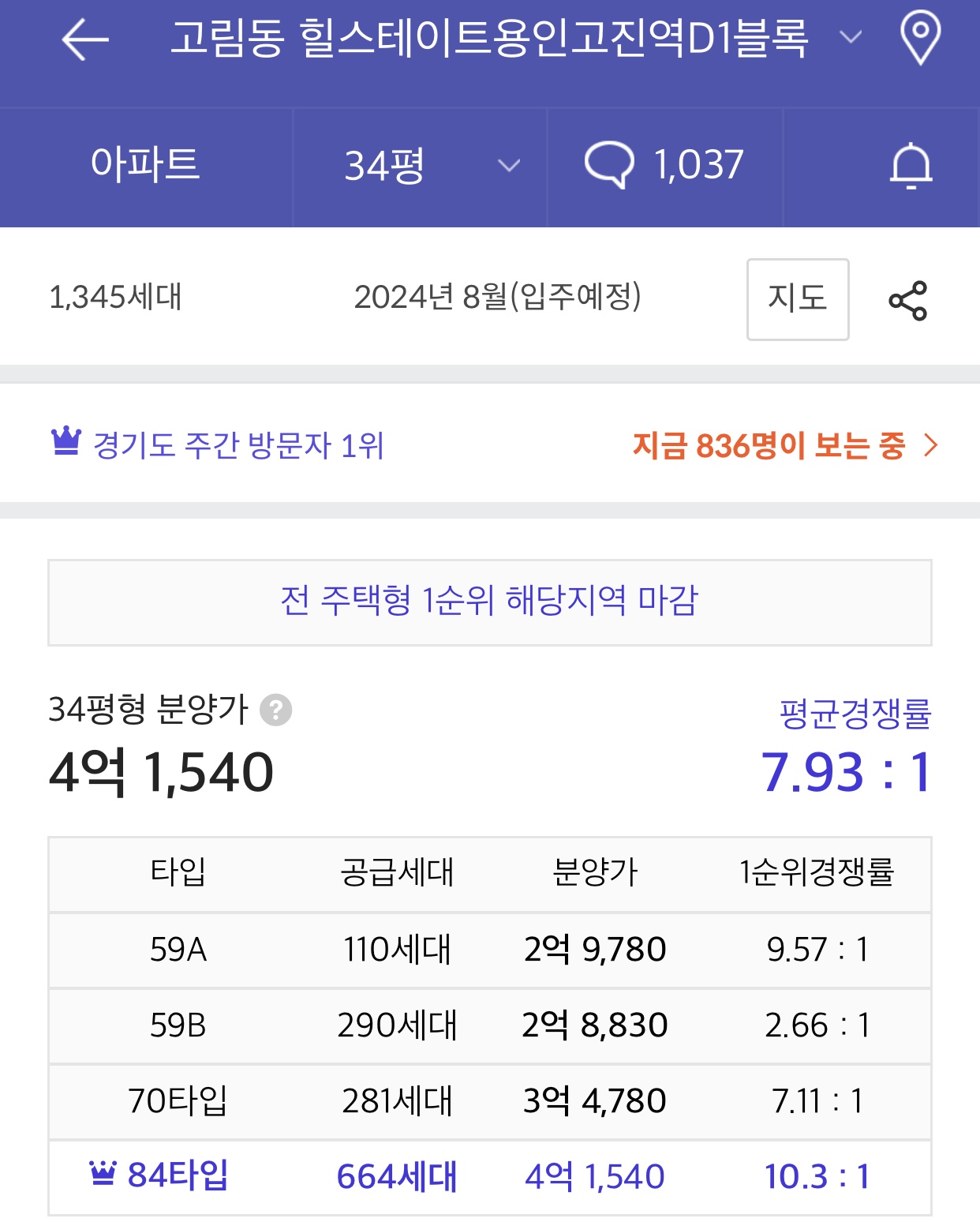This screenshot has height=1222, width=980.
Task: Tap the 1,037 comment count
Action: coord(698,165)
